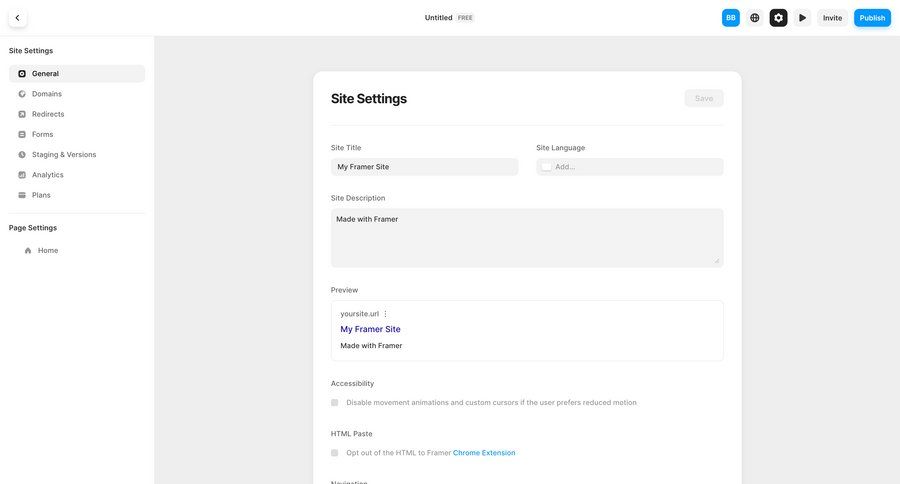
Task: Click the play preview icon
Action: [802, 18]
